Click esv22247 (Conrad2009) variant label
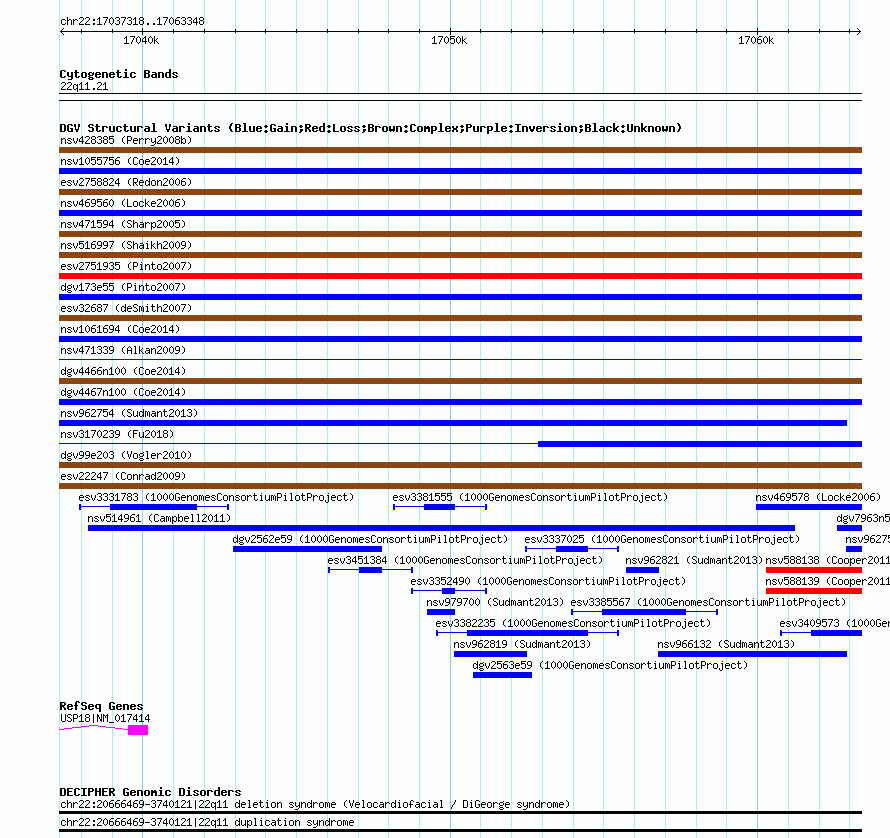Image resolution: width=890 pixels, height=838 pixels. pyautogui.click(x=123, y=476)
